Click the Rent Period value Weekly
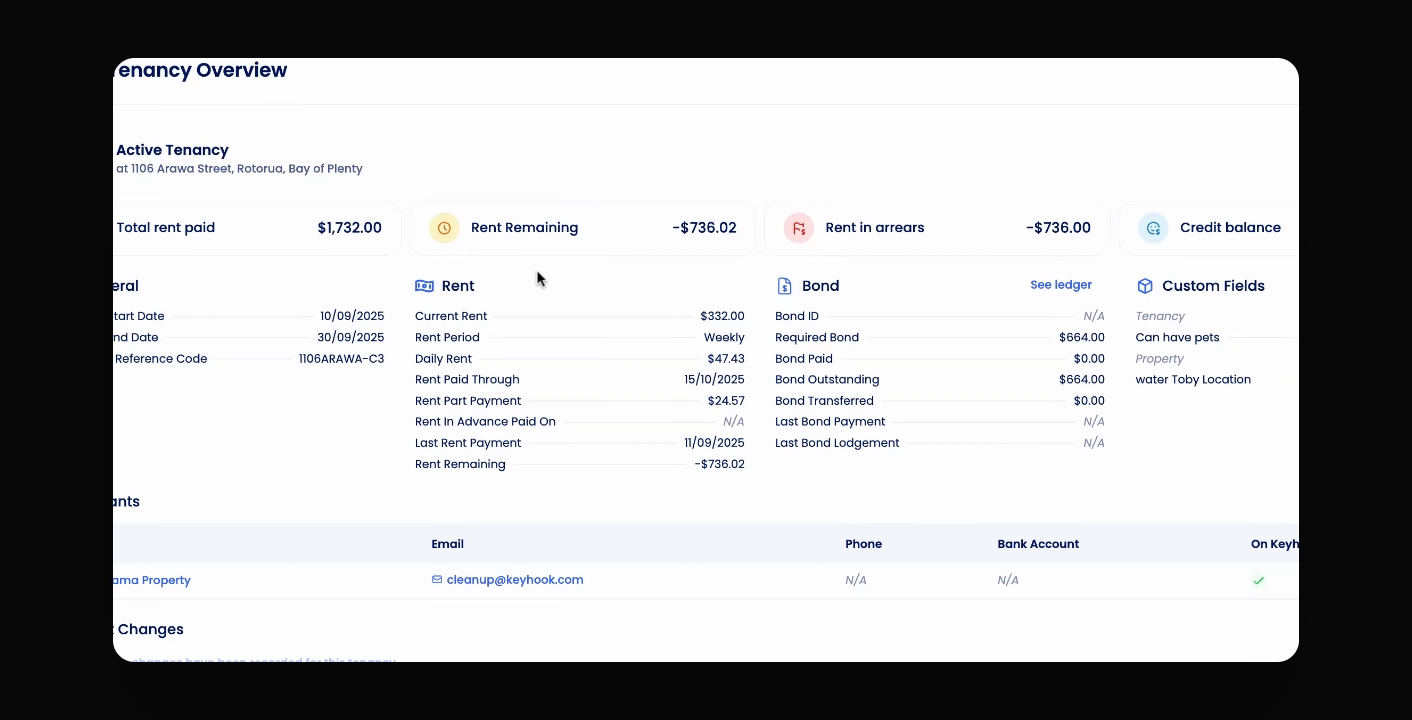 coord(724,337)
